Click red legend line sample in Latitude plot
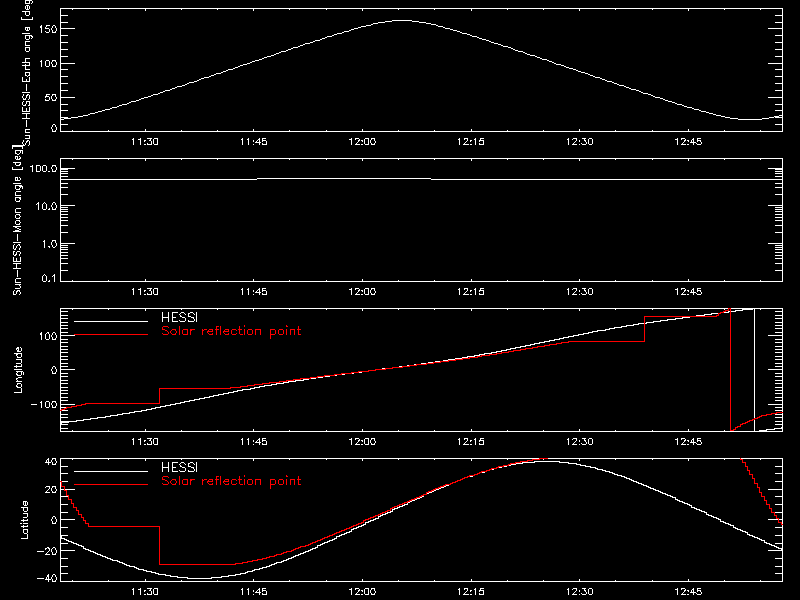 pyautogui.click(x=111, y=485)
